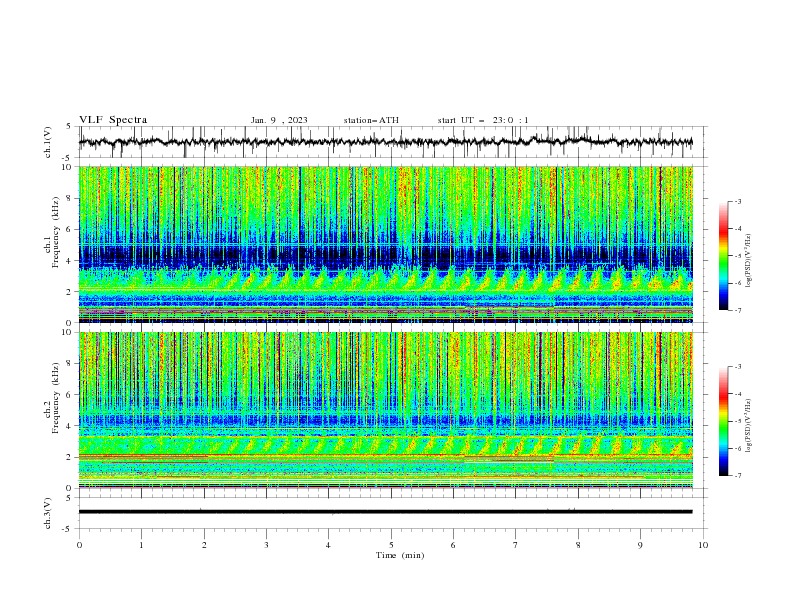The height and width of the screenshot is (612, 792).
Task: Click time-axis tick label "1"
Action: point(141,545)
